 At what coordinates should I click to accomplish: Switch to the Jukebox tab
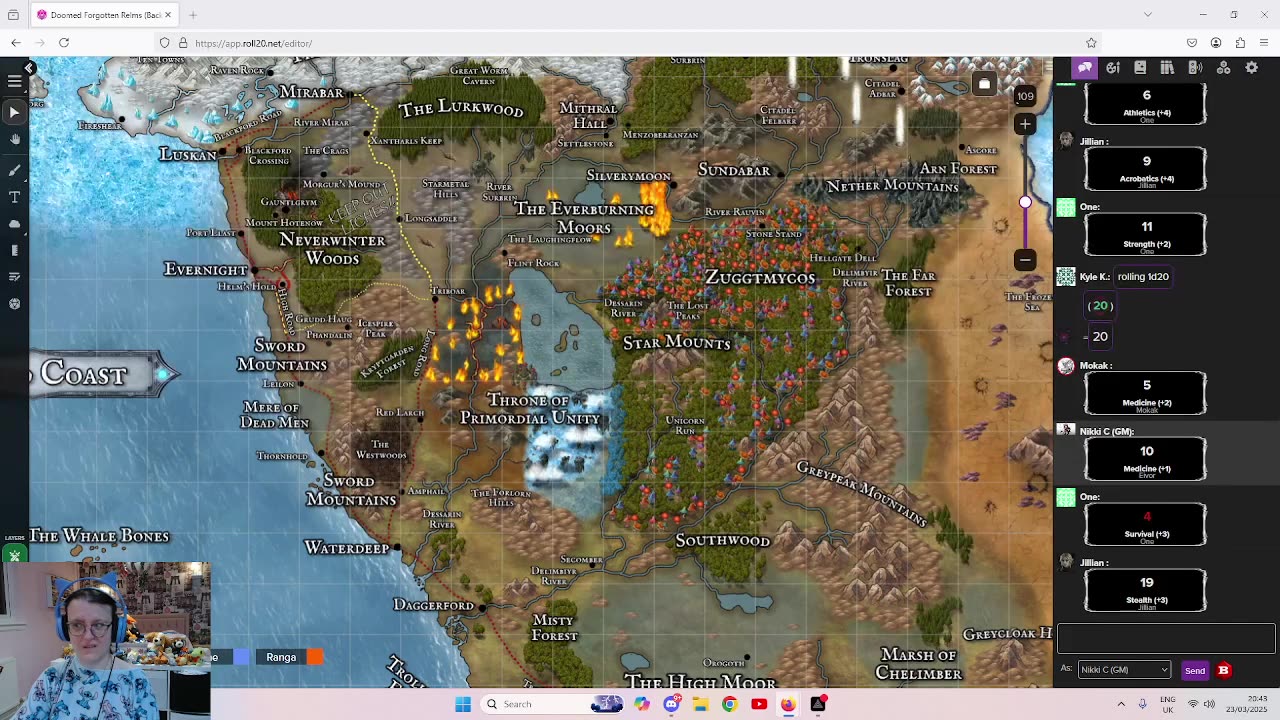[1195, 67]
